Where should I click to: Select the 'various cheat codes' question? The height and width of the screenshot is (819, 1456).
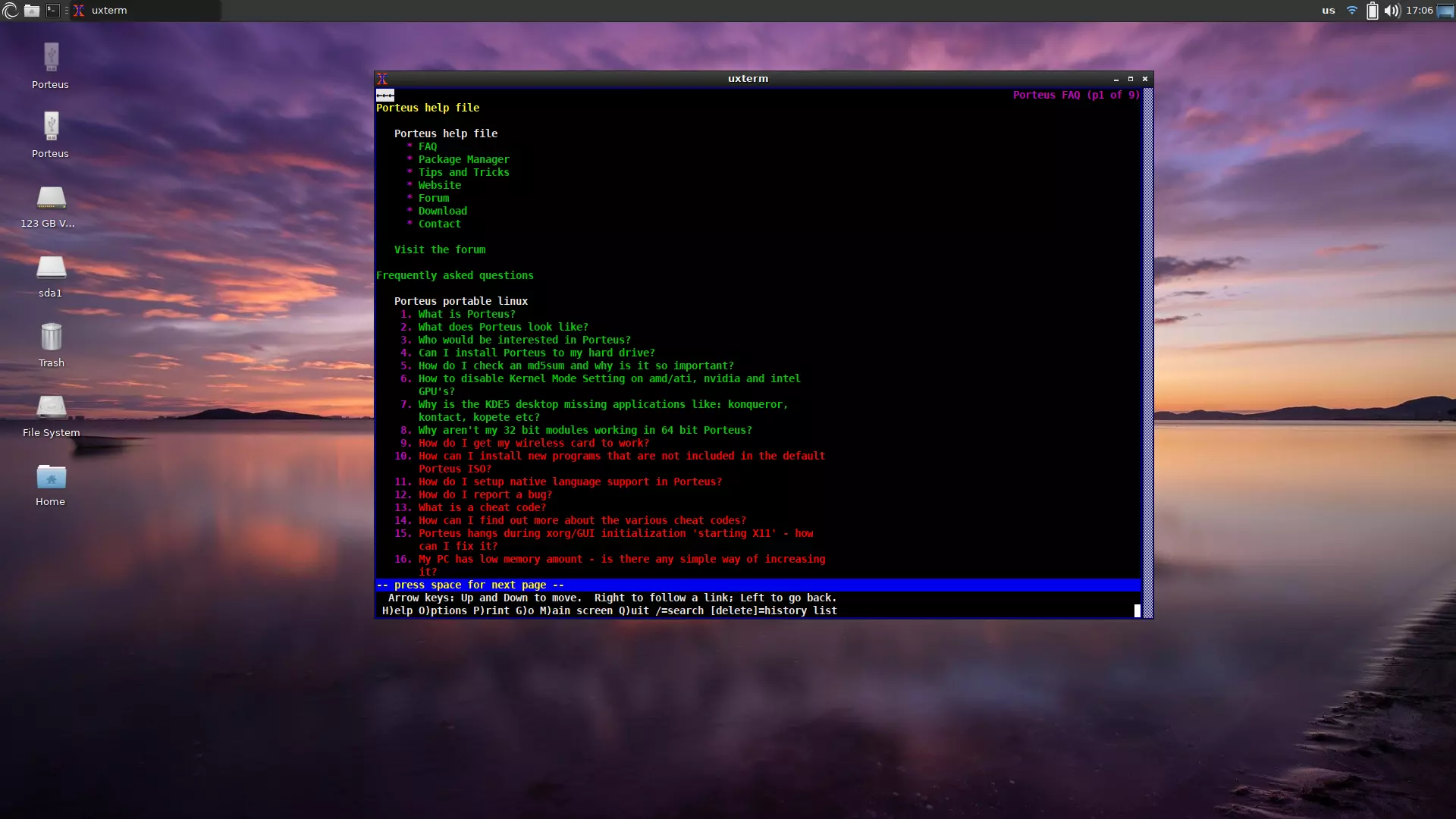pos(582,520)
